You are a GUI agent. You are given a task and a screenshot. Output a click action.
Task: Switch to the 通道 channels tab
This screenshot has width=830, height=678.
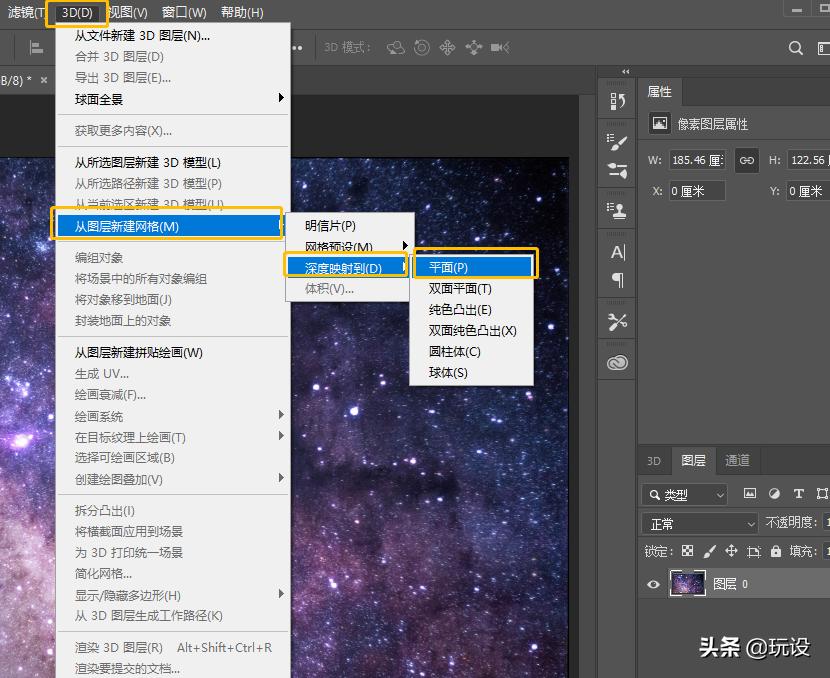(x=738, y=461)
